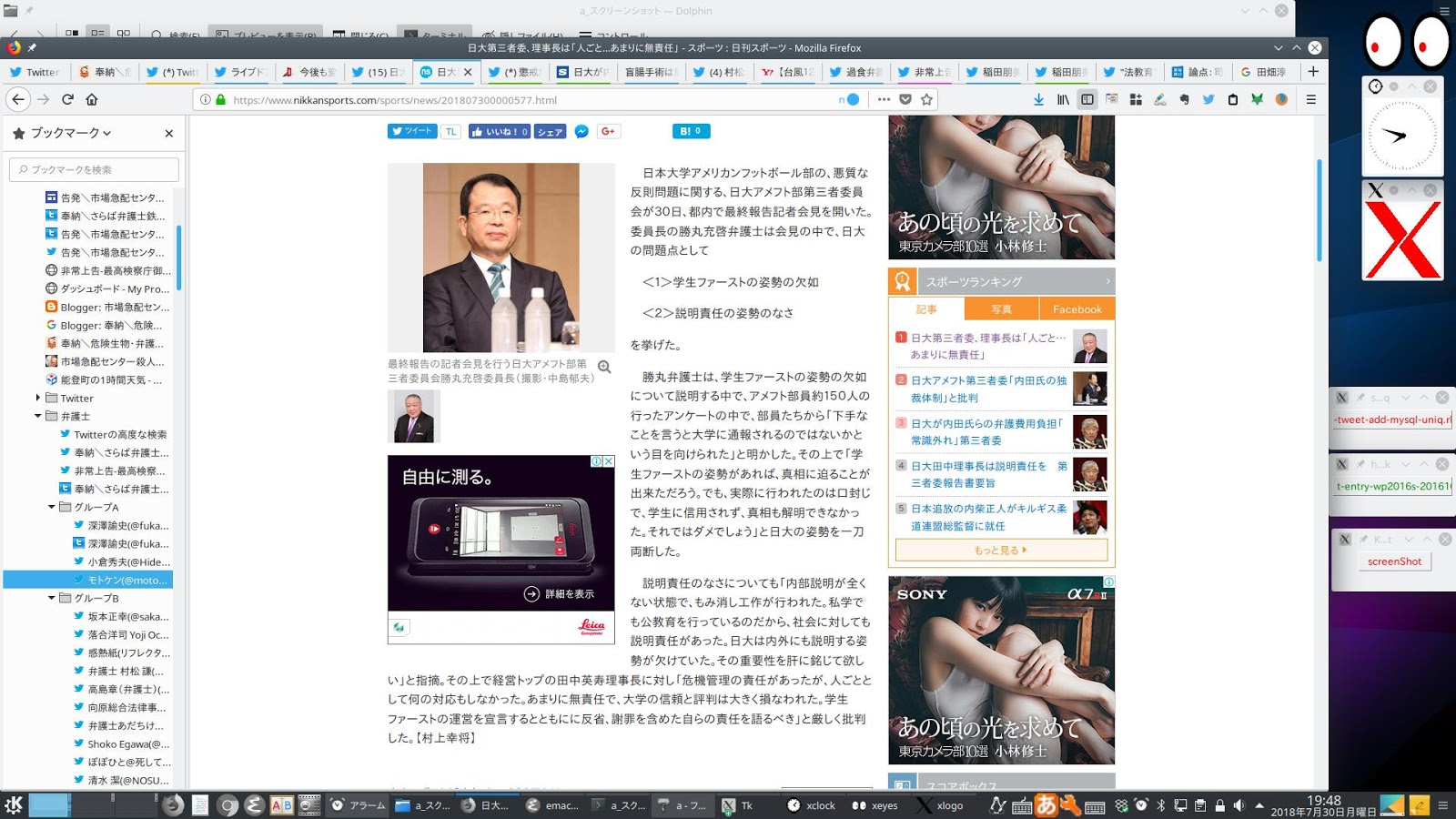This screenshot has height=819, width=1456.
Task: Open the Firefox downloads panel
Action: [x=1038, y=99]
